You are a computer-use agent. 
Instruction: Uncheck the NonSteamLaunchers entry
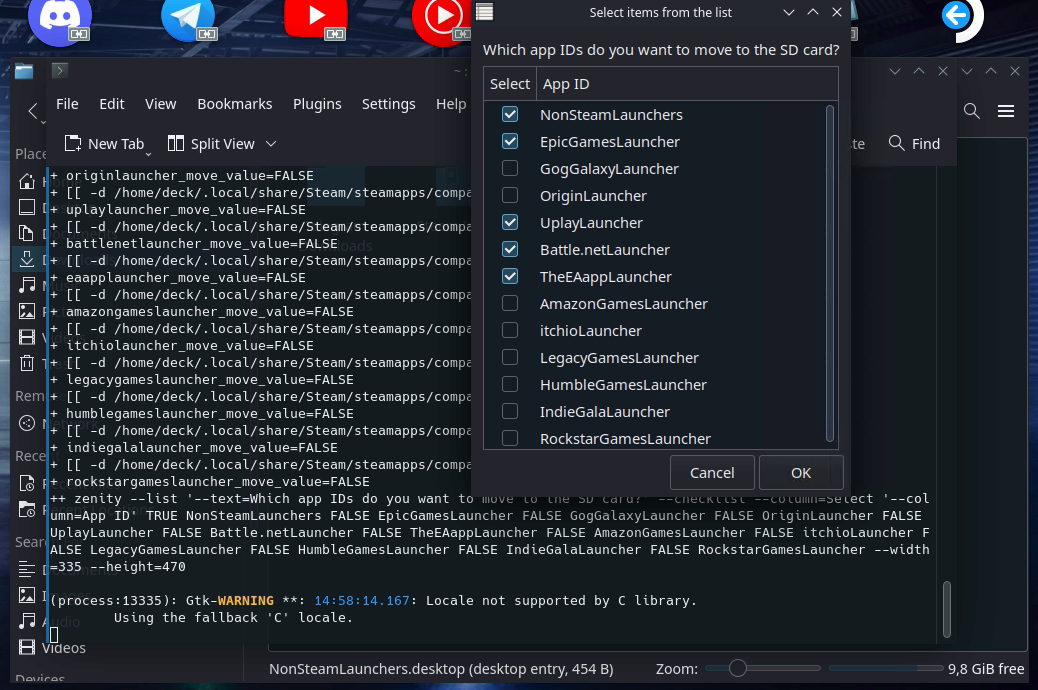[510, 115]
